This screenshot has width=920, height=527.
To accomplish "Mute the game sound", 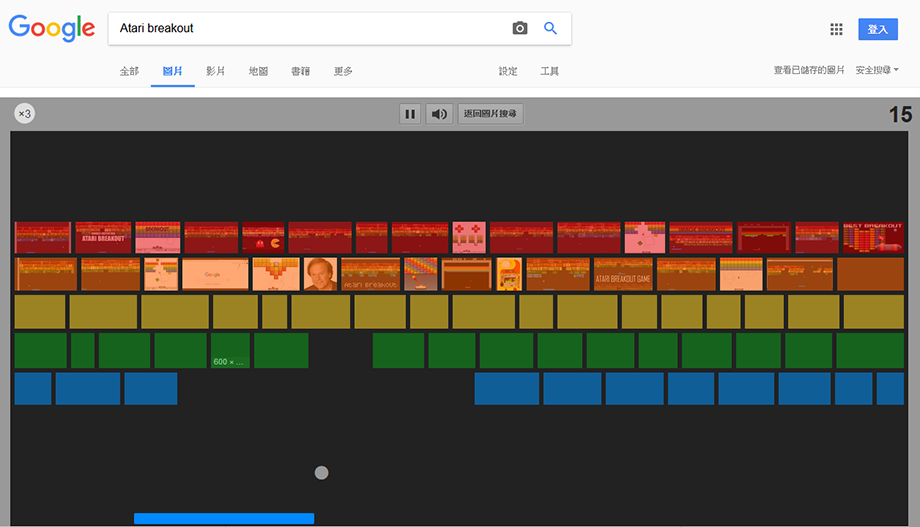I will pos(439,114).
